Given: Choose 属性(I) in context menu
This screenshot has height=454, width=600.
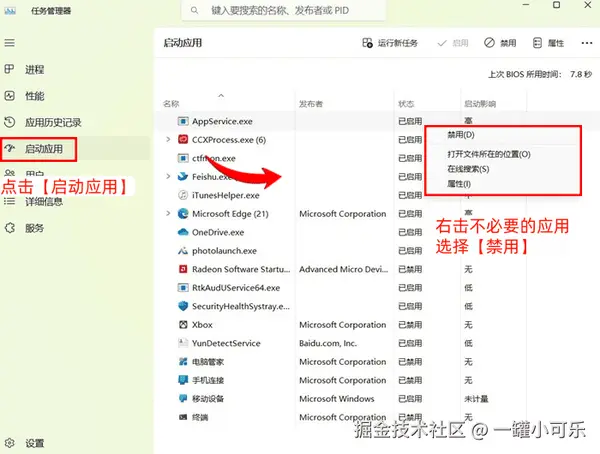Looking at the screenshot, I should pos(458,184).
